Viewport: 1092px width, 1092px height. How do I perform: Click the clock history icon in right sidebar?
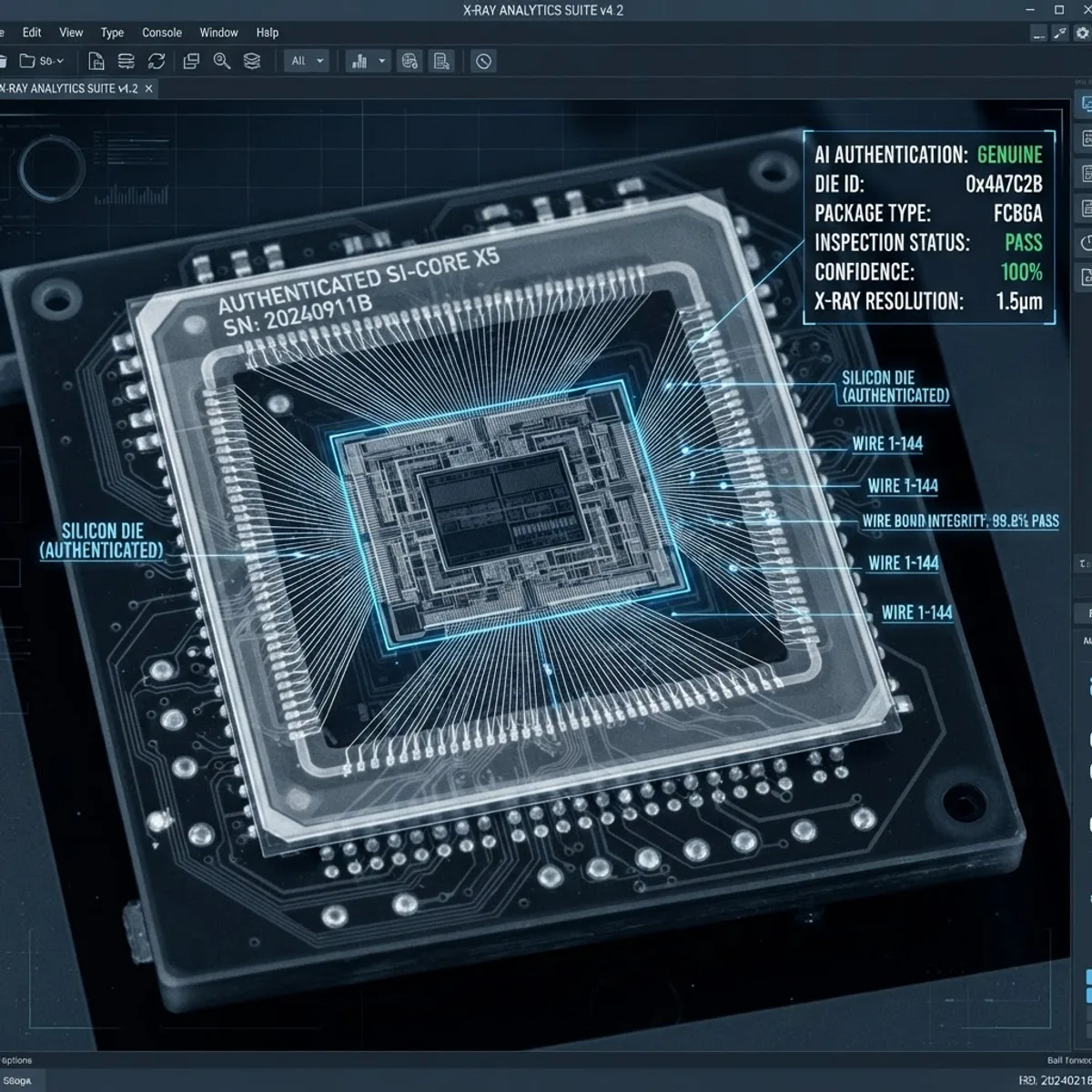pos(1086,243)
